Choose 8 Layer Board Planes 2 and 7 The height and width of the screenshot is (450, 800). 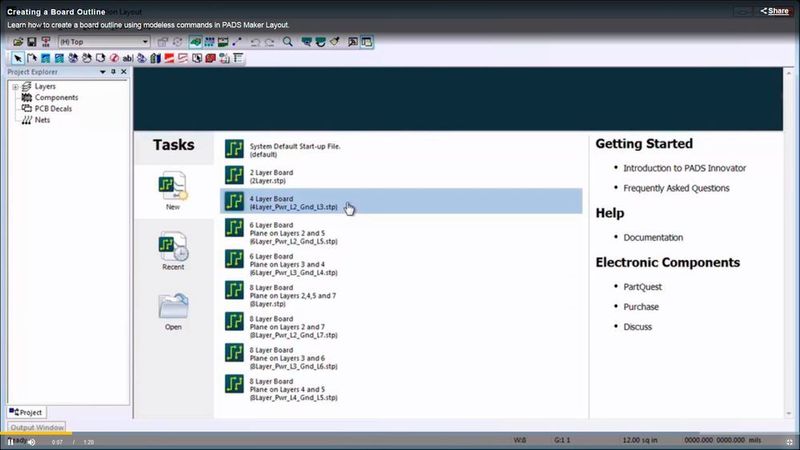click(401, 327)
